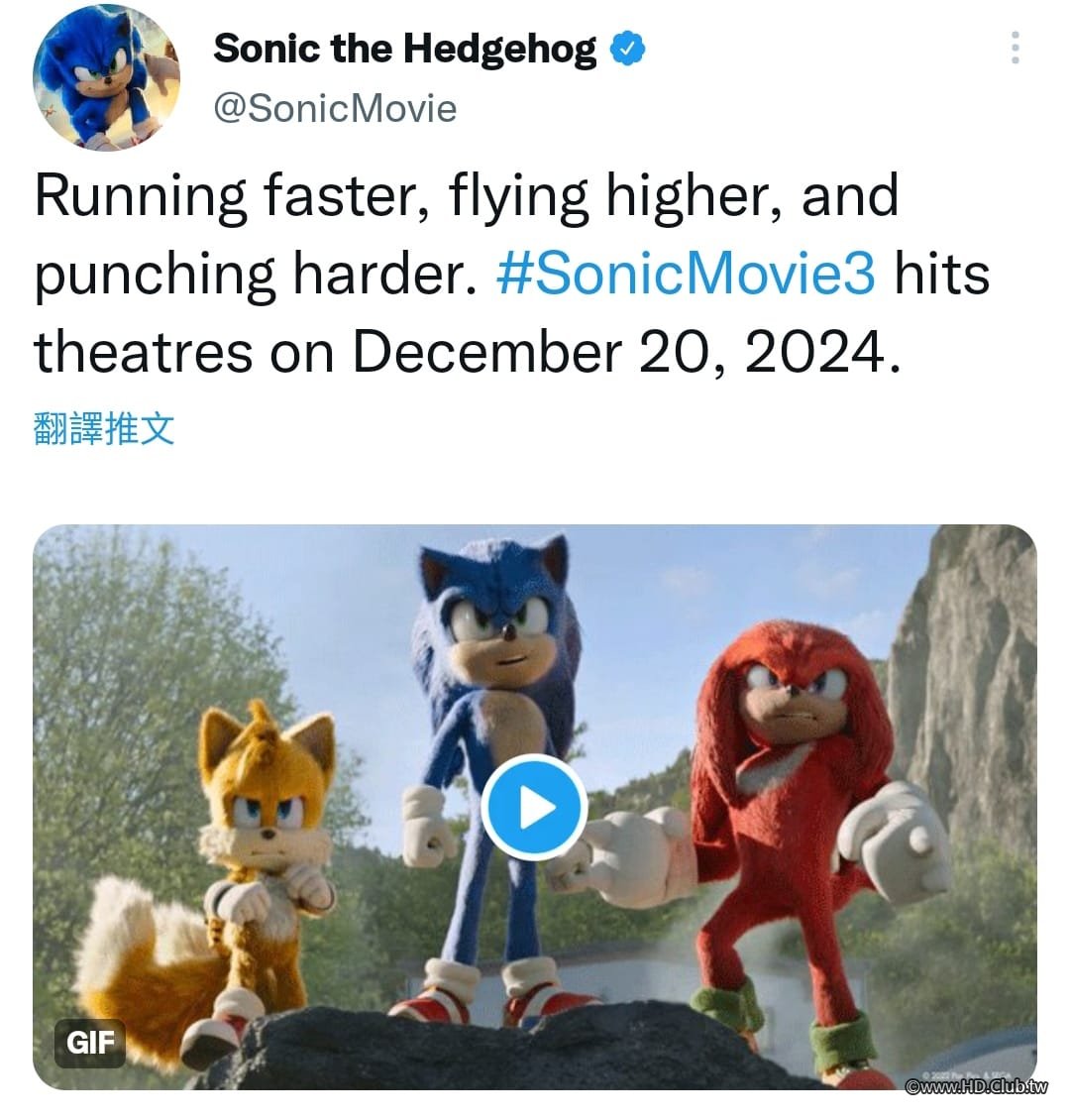The width and height of the screenshot is (1070, 1120).
Task: Click the word "theatres" in the tweet
Action: 145,352
